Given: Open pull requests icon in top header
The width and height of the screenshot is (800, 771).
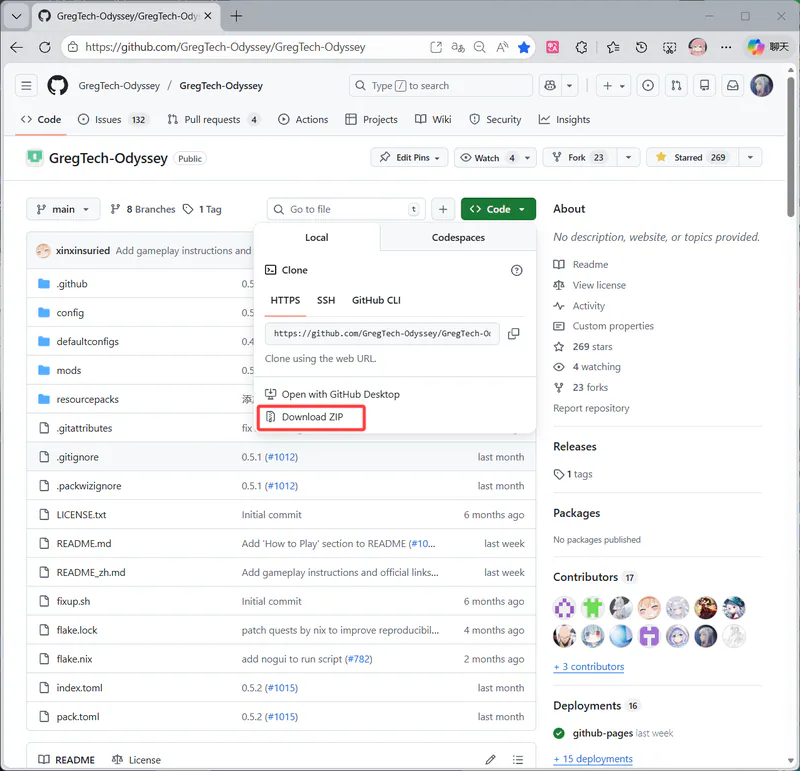Looking at the screenshot, I should [x=676, y=86].
